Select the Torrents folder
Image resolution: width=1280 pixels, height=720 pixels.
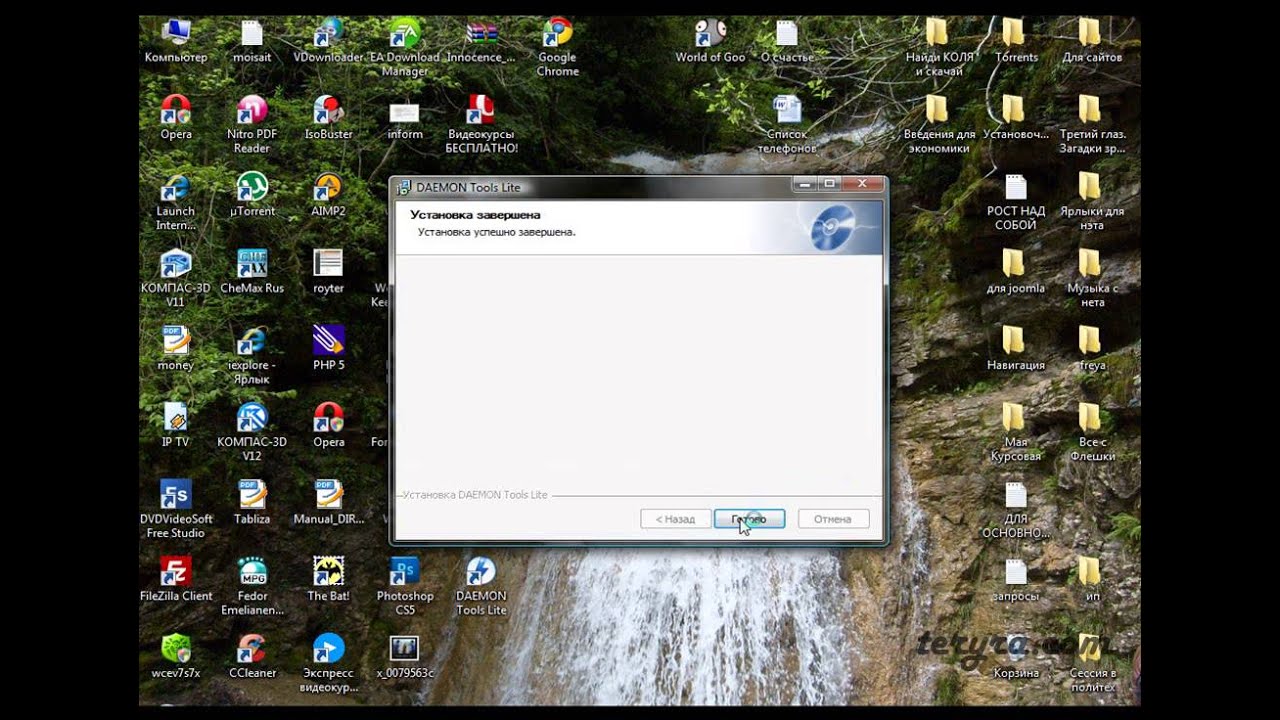point(1016,40)
